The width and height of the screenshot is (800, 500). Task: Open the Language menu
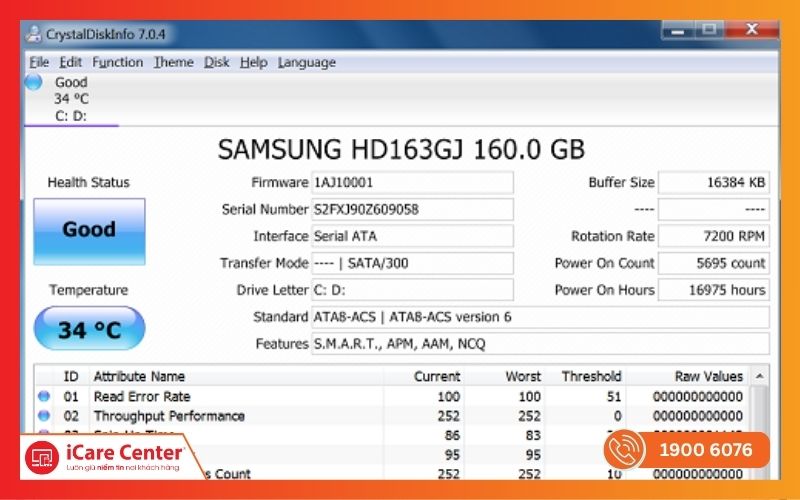point(307,62)
